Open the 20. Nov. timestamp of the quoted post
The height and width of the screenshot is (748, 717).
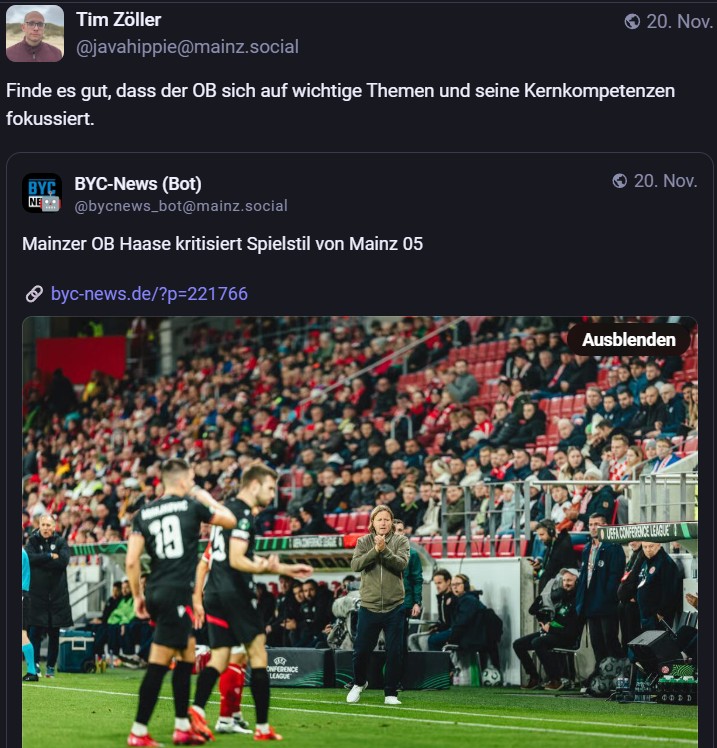coord(665,181)
